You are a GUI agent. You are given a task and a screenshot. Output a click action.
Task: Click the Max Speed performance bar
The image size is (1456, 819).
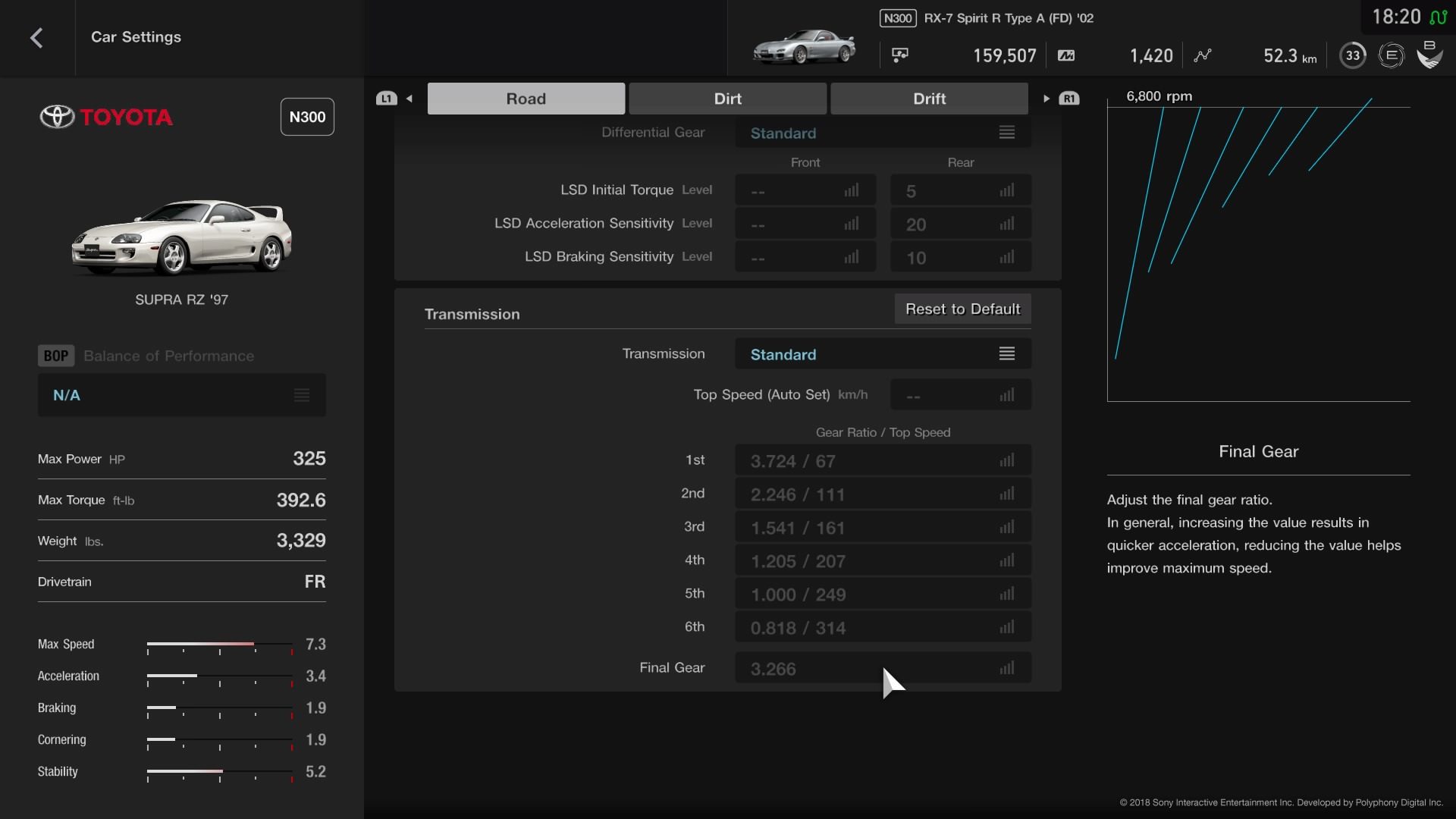coord(220,646)
